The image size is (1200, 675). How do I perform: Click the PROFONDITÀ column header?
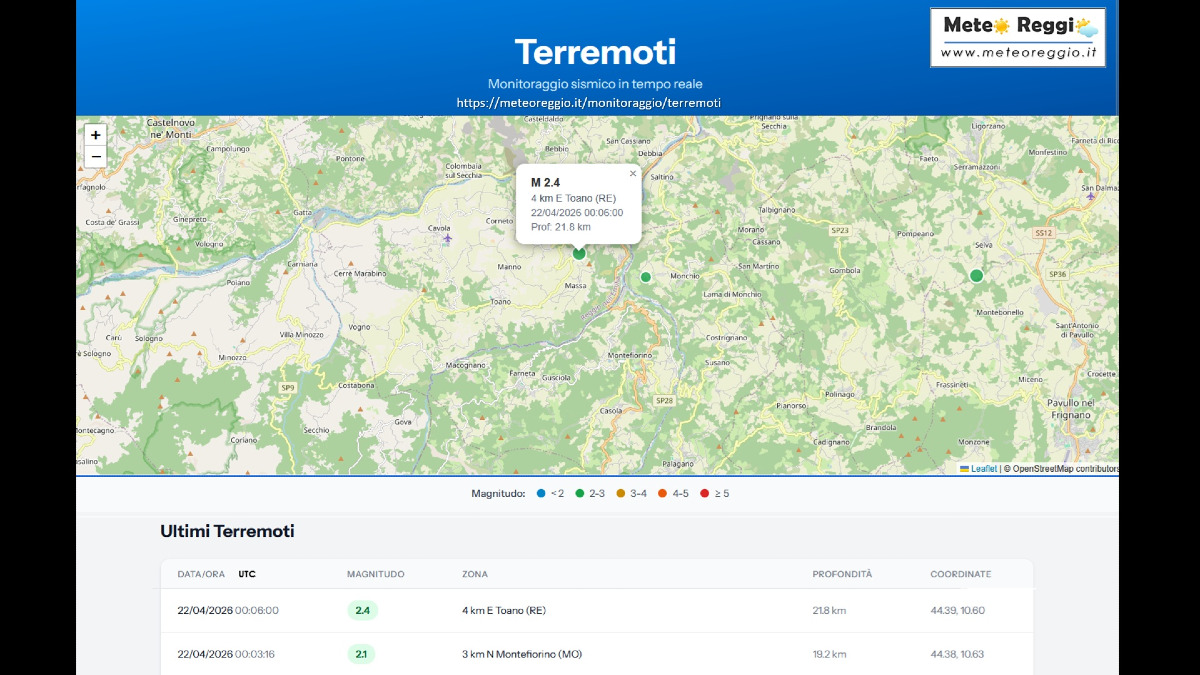point(842,574)
